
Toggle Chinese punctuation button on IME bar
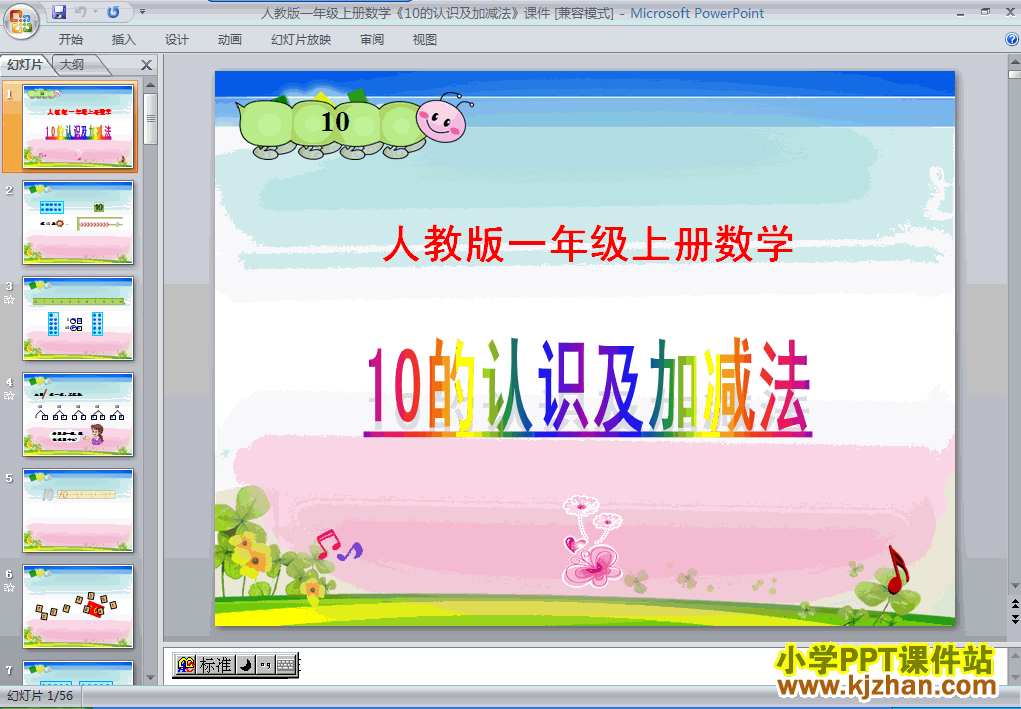(265, 665)
